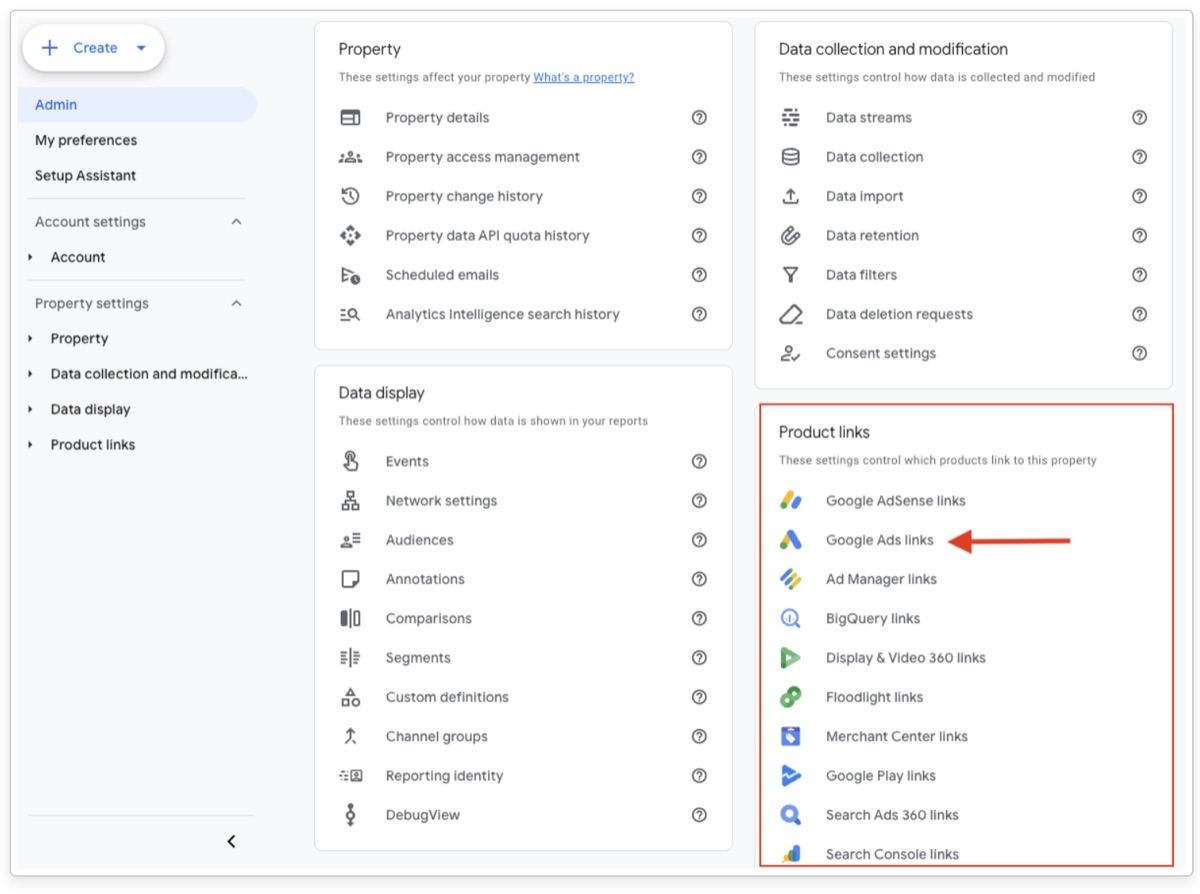Open Ad Manager links

(x=881, y=579)
